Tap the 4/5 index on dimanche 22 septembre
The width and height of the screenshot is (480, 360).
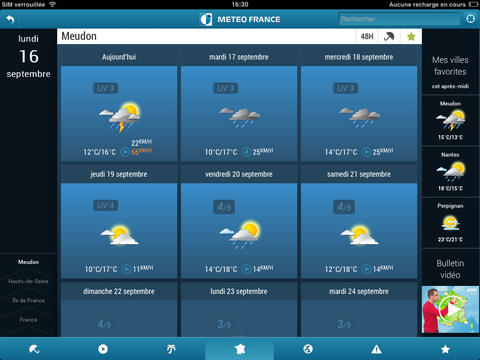point(104,324)
